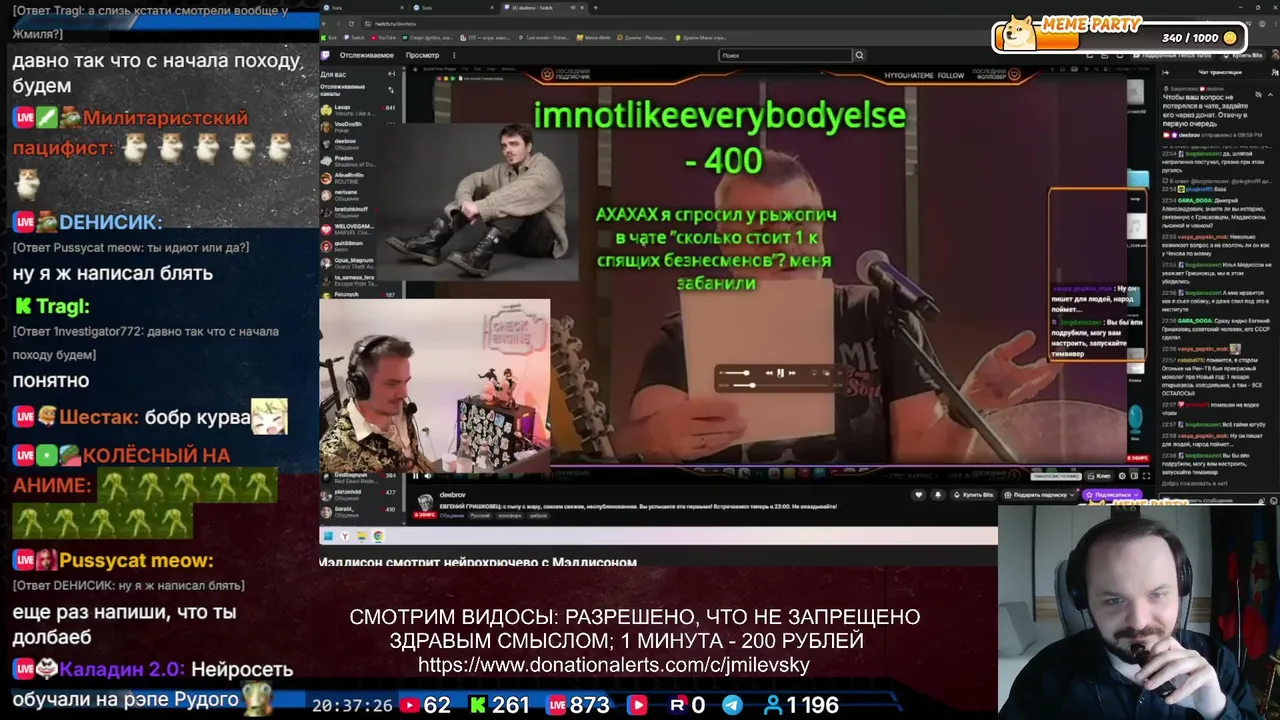This screenshot has height=720, width=1280.
Task: Open the Chrome icon in taskbar
Action: pos(378,536)
